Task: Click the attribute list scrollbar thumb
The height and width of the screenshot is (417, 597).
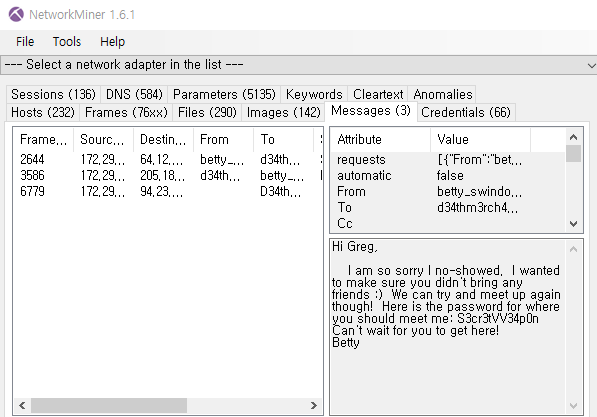Action: [x=573, y=153]
